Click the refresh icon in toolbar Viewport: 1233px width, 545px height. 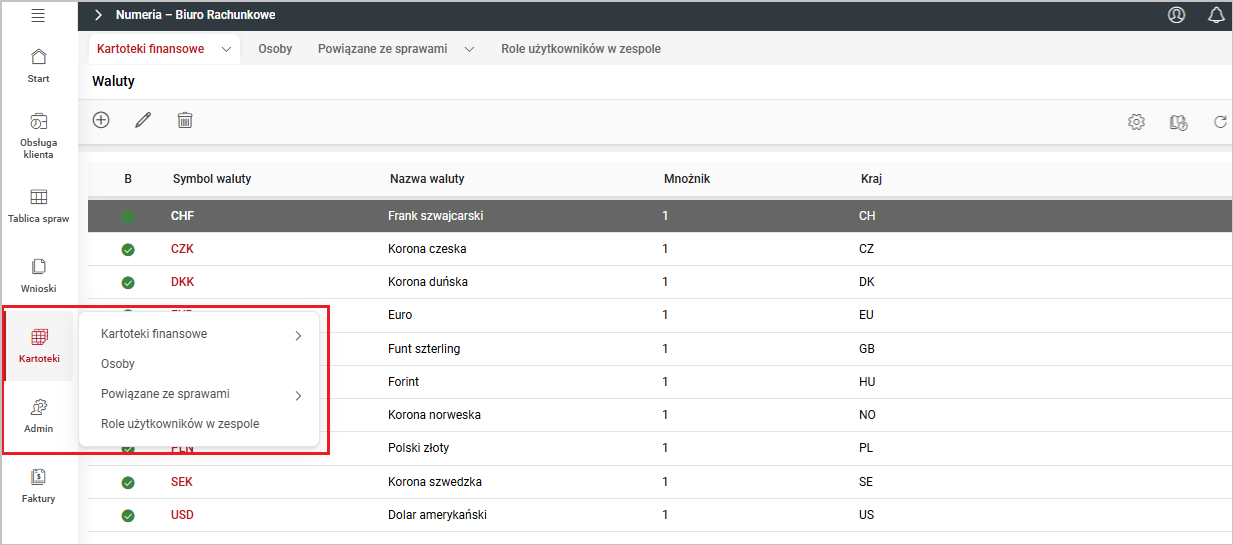click(1220, 122)
